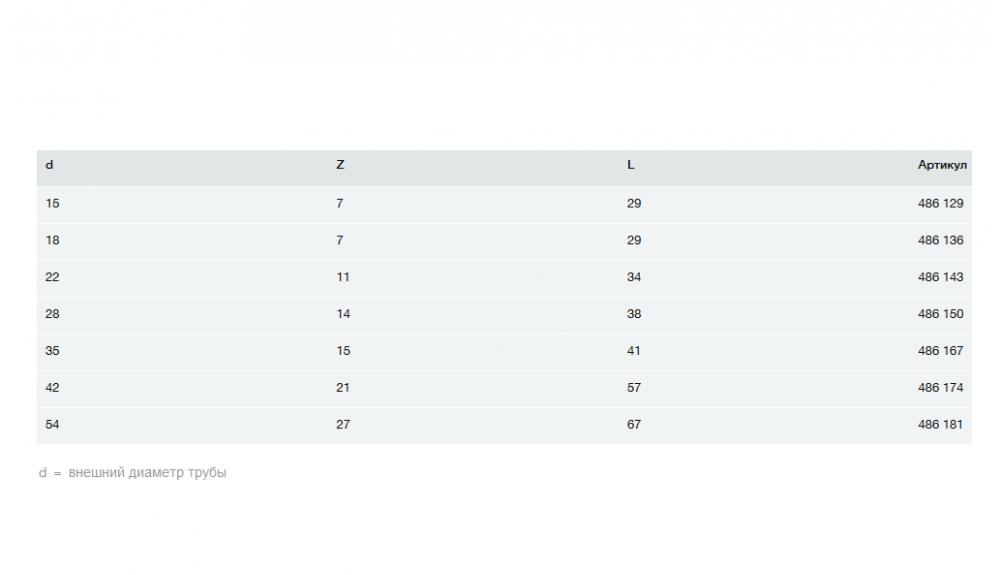
Task: Select article number 486 129
Action: 940,204
